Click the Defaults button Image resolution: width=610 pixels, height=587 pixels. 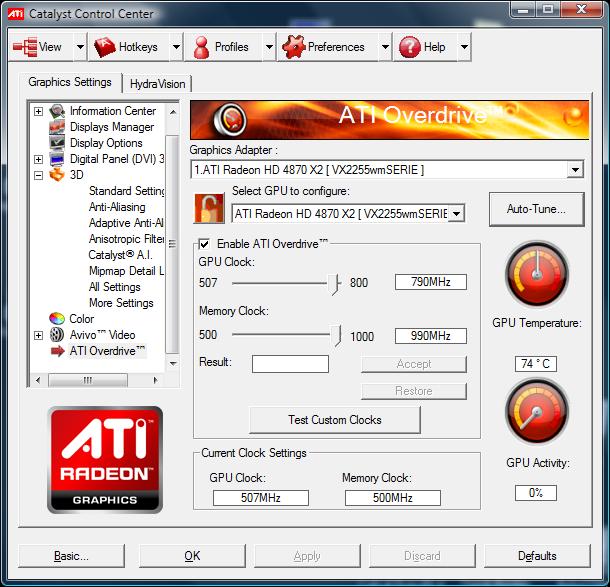click(x=537, y=556)
